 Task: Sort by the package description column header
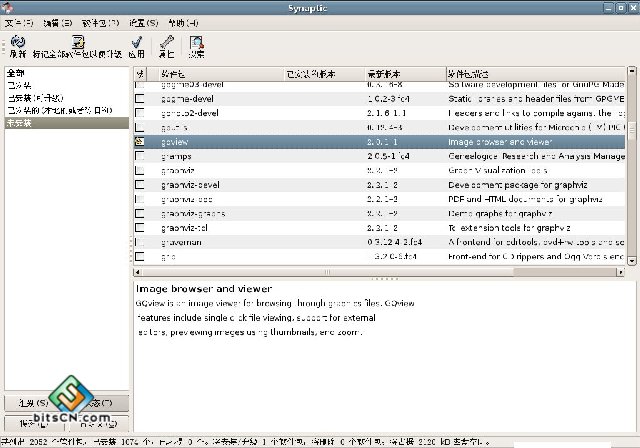click(x=536, y=74)
